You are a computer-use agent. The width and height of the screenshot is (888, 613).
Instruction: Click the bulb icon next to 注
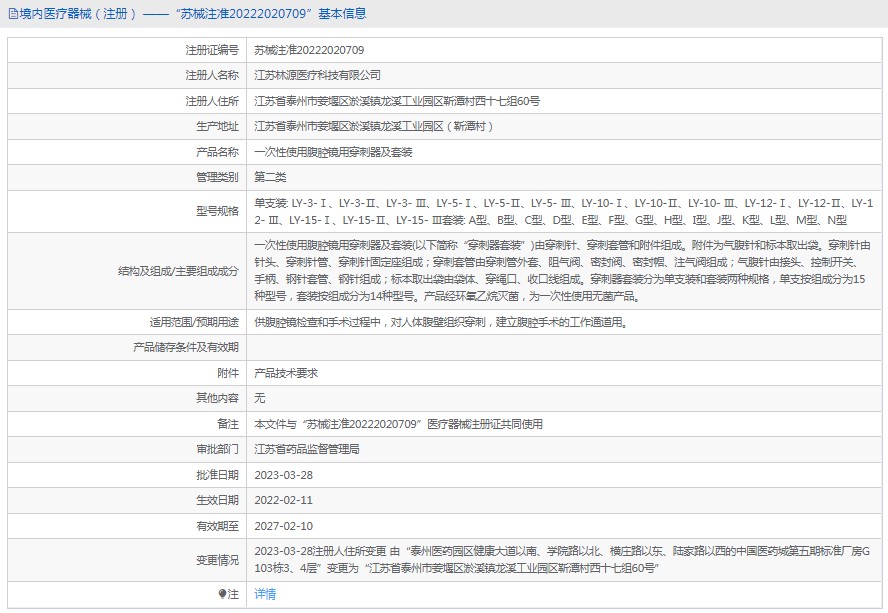[x=222, y=594]
